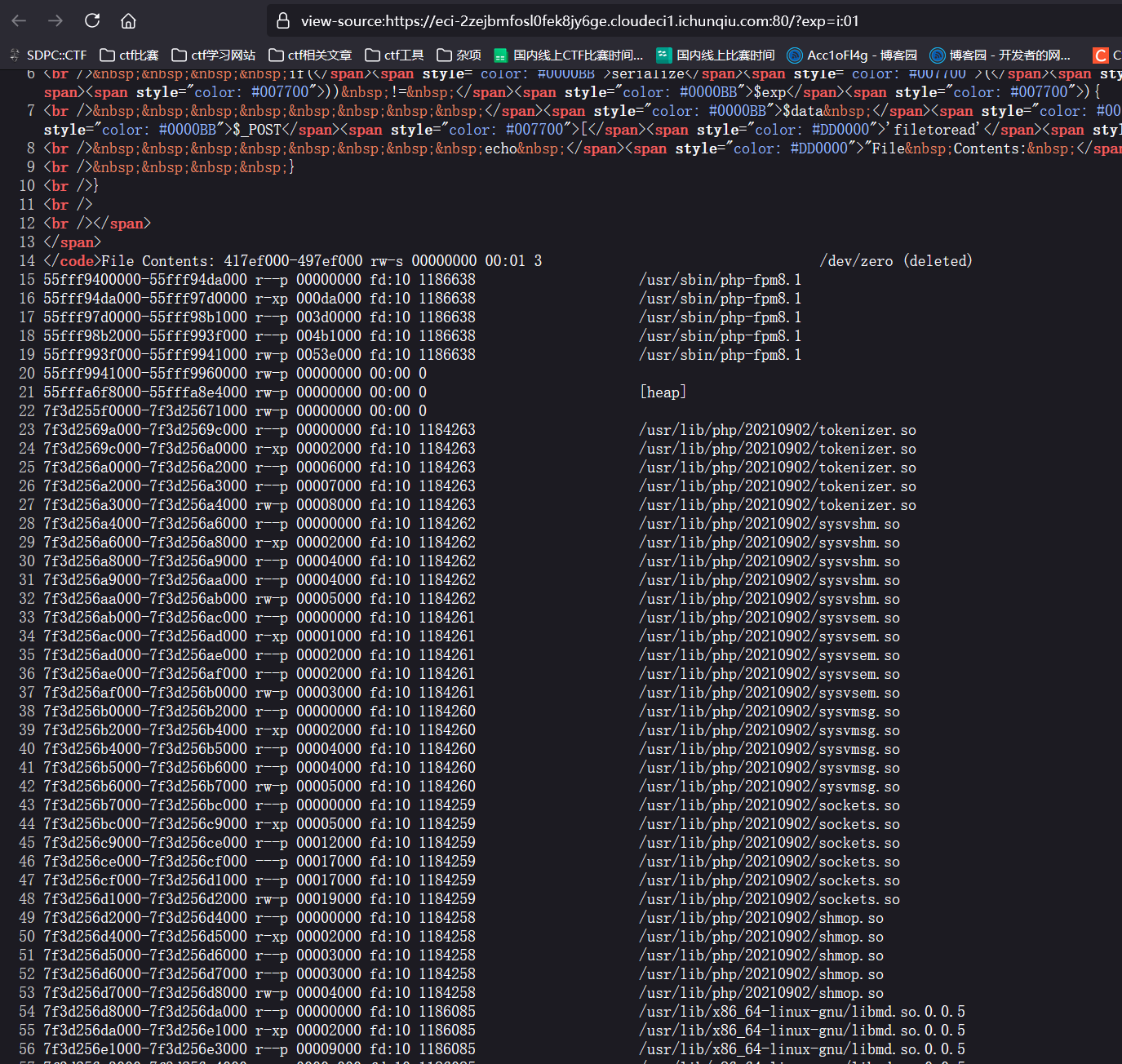
Task: Click /usr/sbin/php-fpm8.1 path on line 15
Action: point(721,280)
